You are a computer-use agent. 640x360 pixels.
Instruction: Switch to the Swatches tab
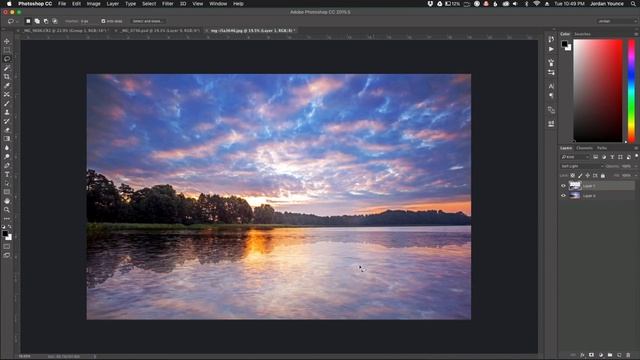pos(582,34)
